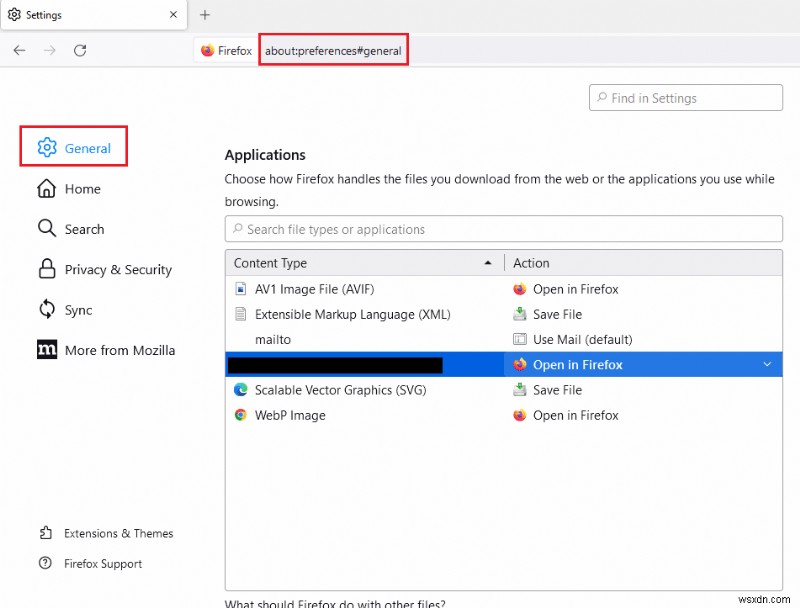Reload the current page
800x608 pixels.
click(80, 50)
